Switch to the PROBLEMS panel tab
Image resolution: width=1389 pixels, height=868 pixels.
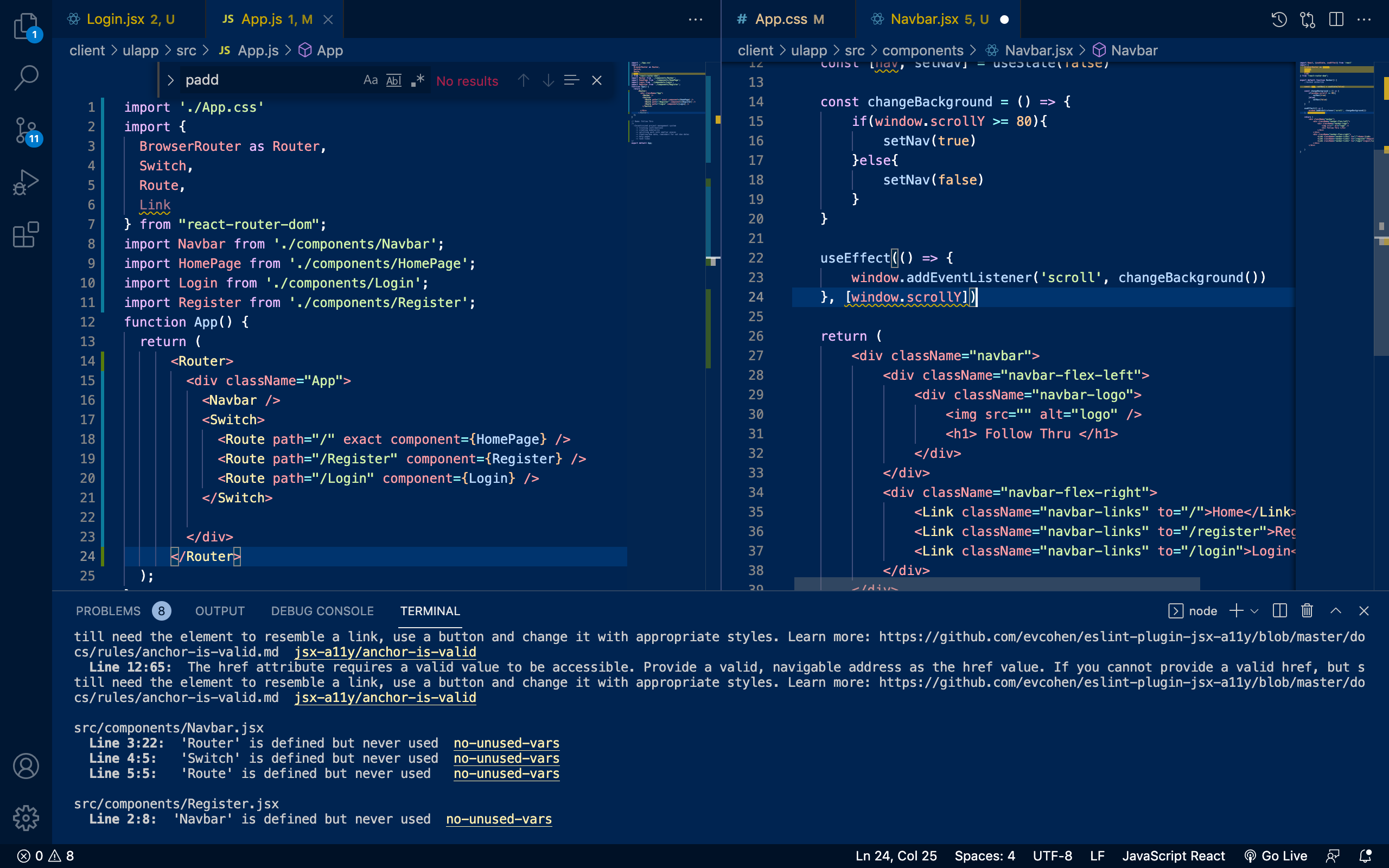coord(108,611)
